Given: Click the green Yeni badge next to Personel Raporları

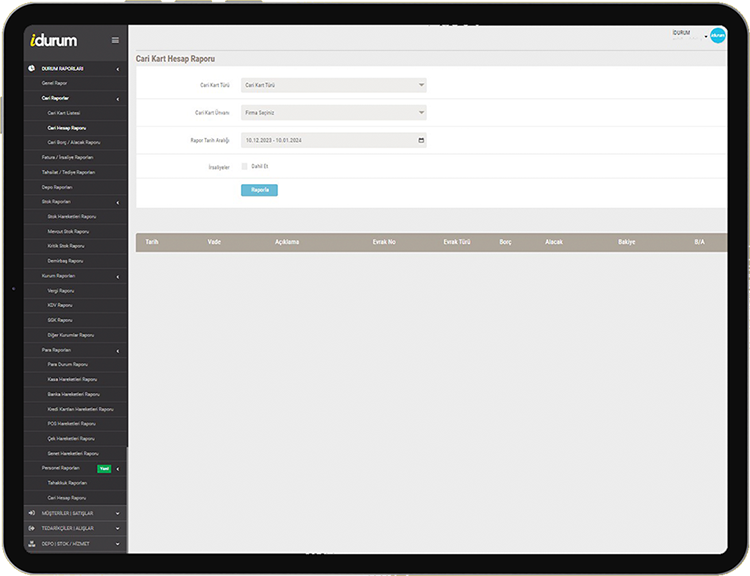Looking at the screenshot, I should (104, 469).
